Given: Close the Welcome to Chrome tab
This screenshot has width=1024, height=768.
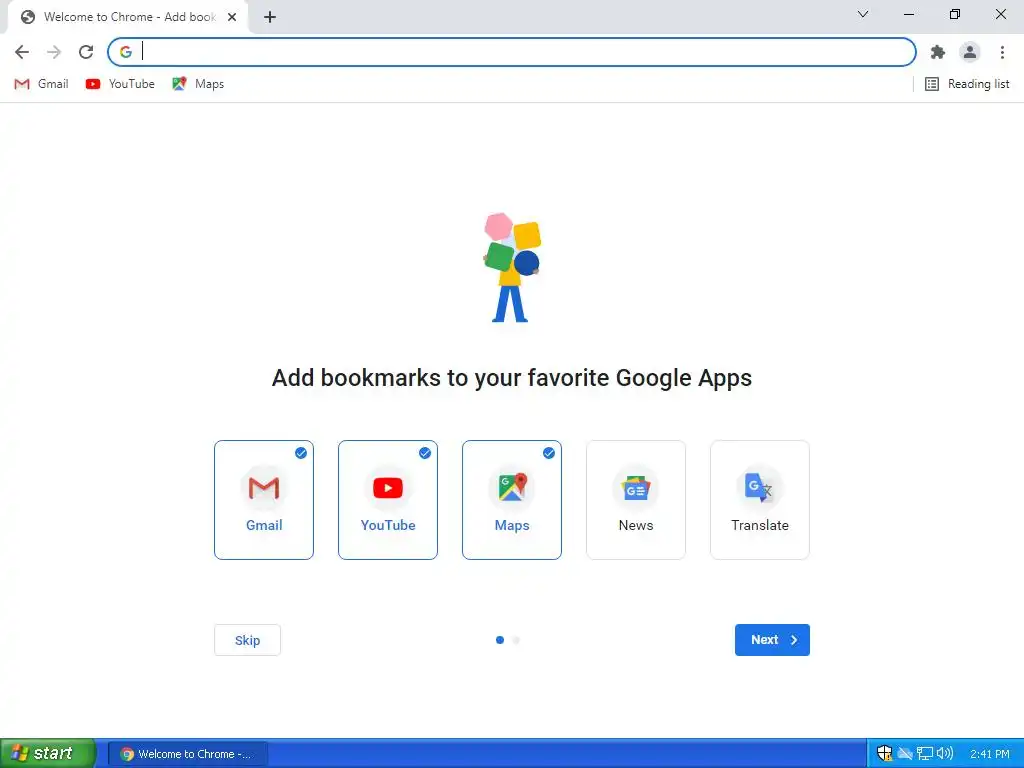Looking at the screenshot, I should tap(232, 17).
